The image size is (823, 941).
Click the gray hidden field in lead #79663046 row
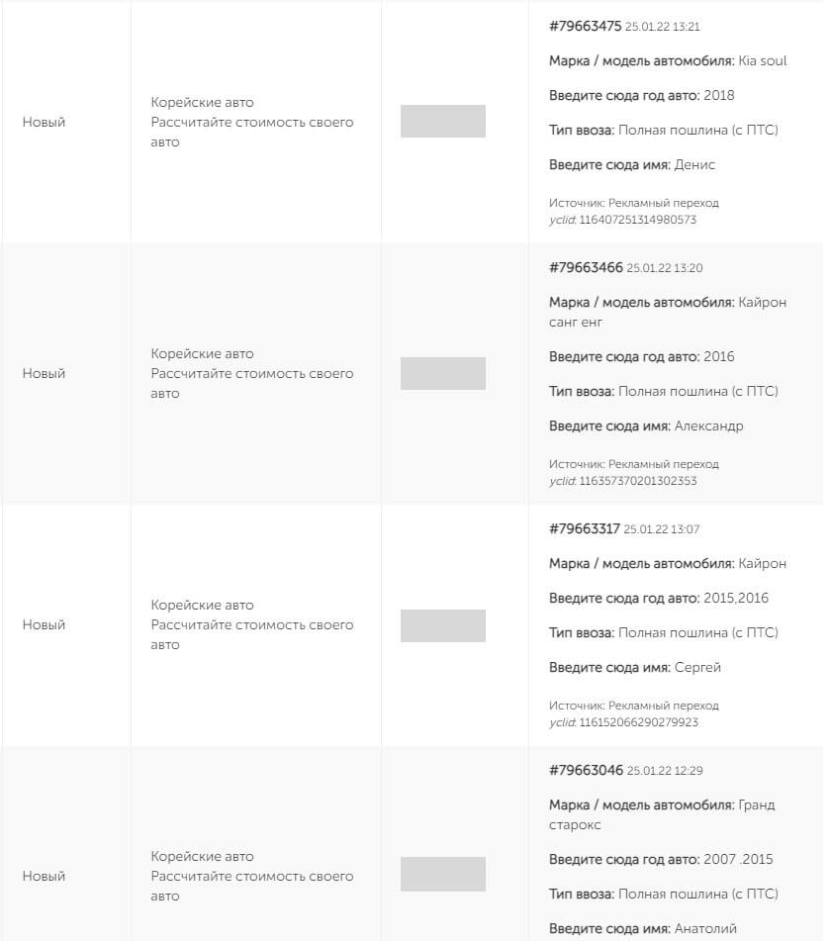(442, 874)
